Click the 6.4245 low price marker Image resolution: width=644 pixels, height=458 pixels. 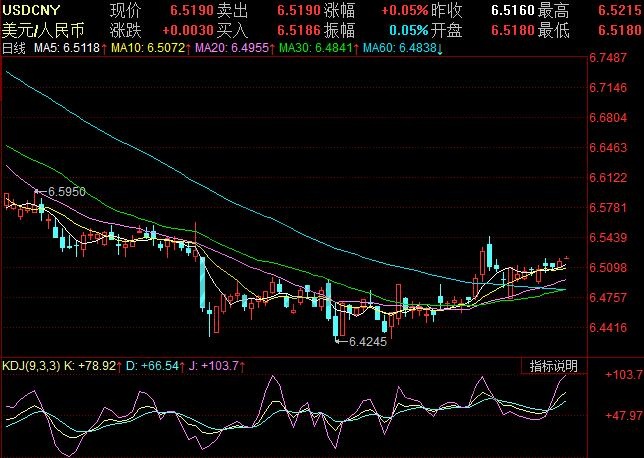366,341
